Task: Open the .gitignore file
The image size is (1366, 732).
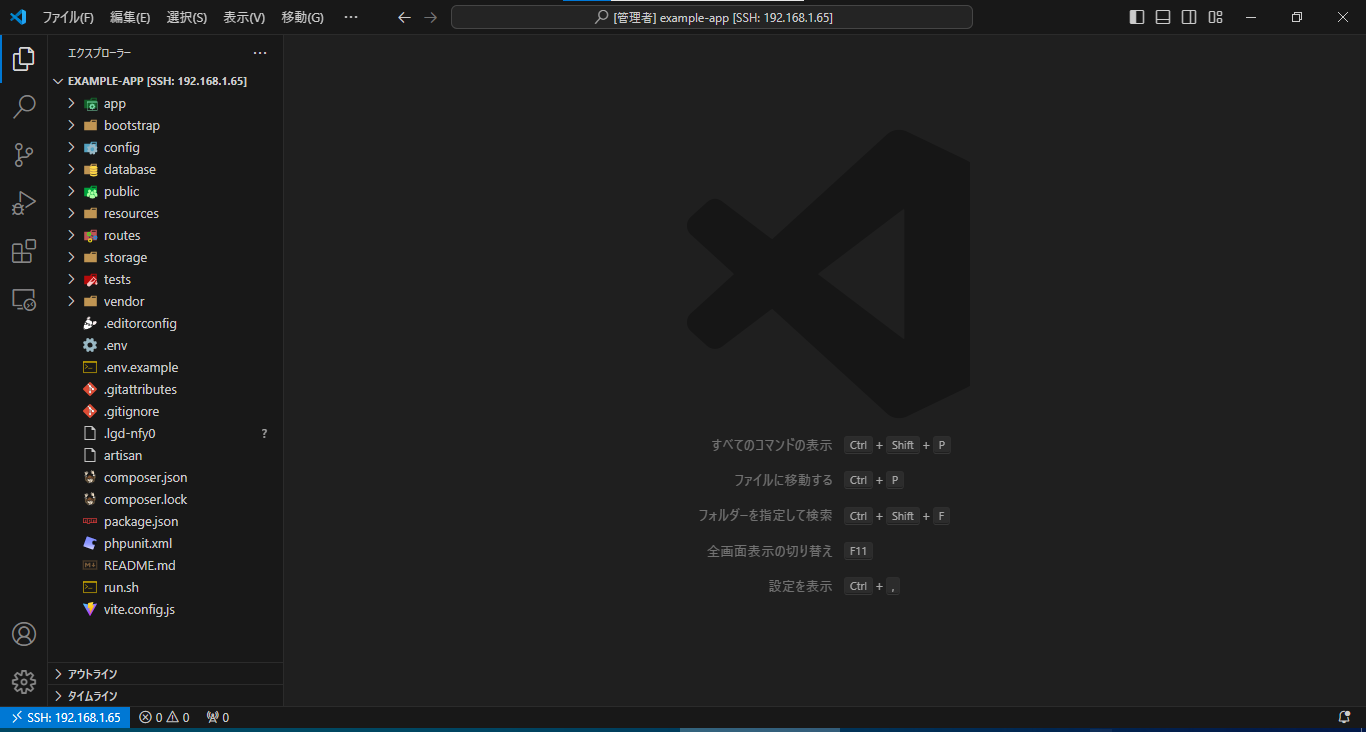Action: [x=166, y=412]
